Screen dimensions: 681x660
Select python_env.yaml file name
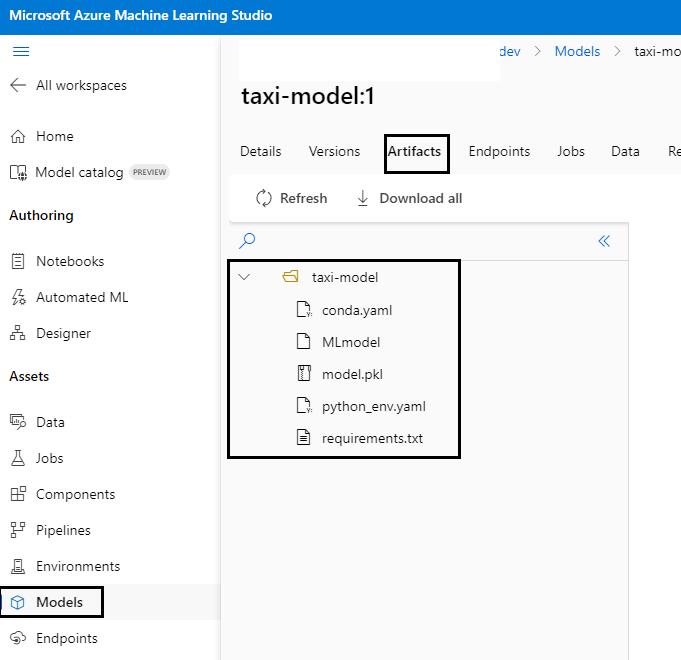(x=374, y=407)
